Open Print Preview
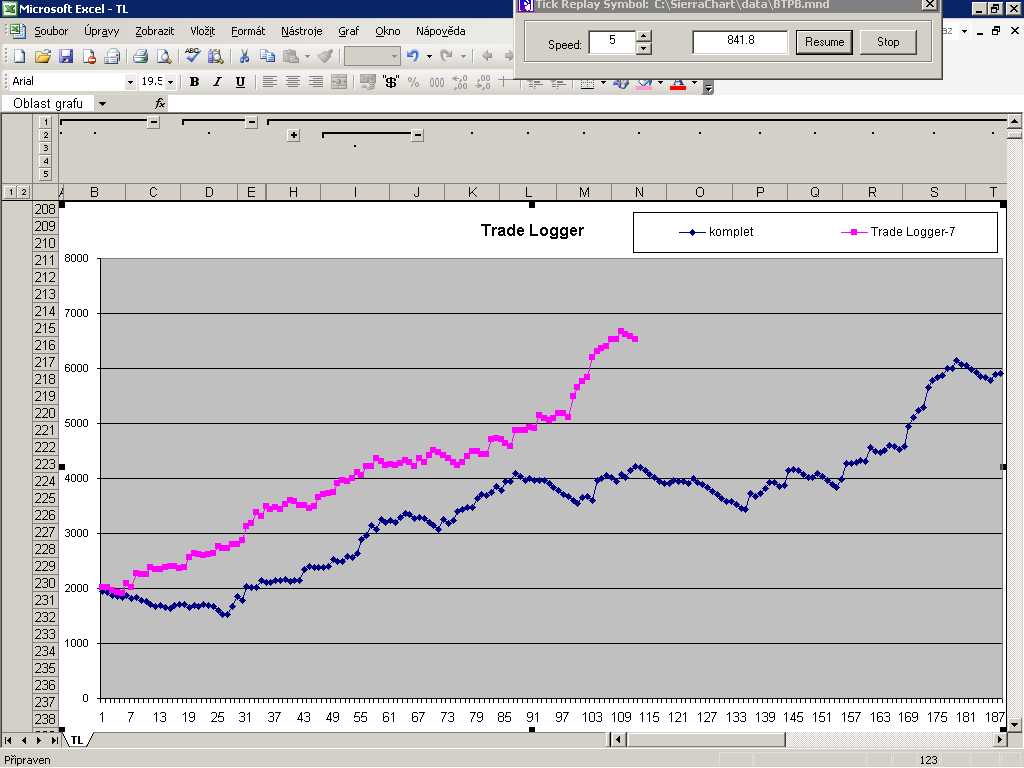 click(163, 57)
